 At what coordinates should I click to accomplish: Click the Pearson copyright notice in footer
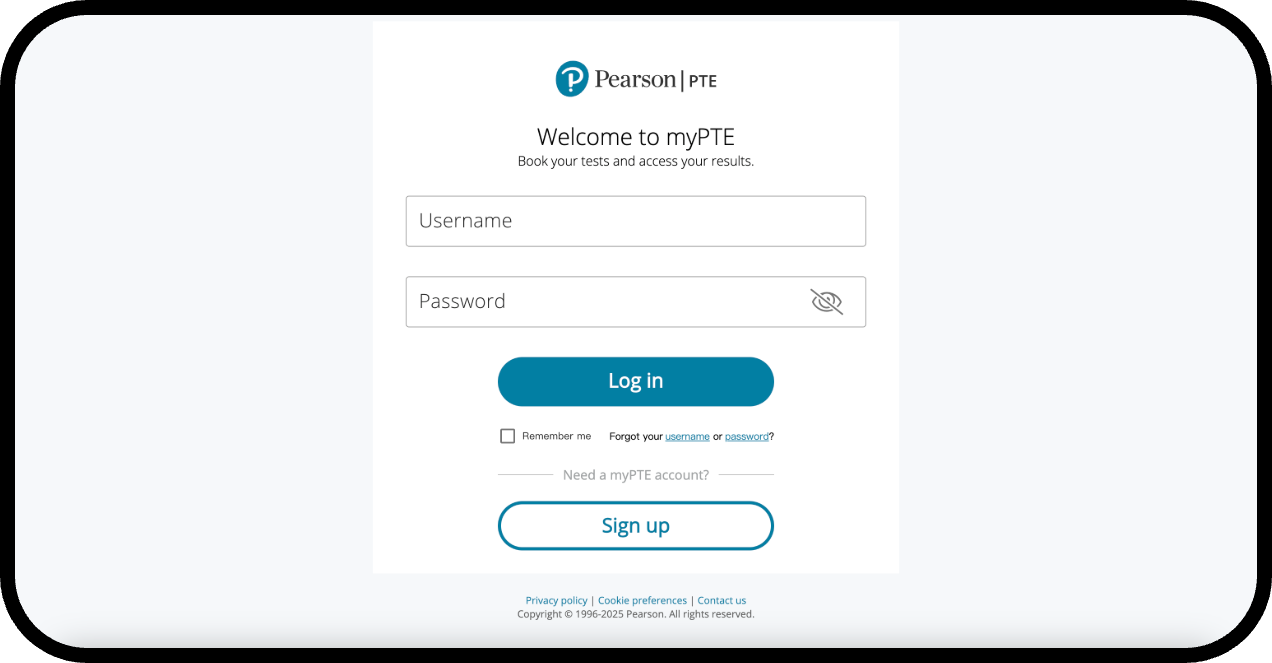click(635, 613)
